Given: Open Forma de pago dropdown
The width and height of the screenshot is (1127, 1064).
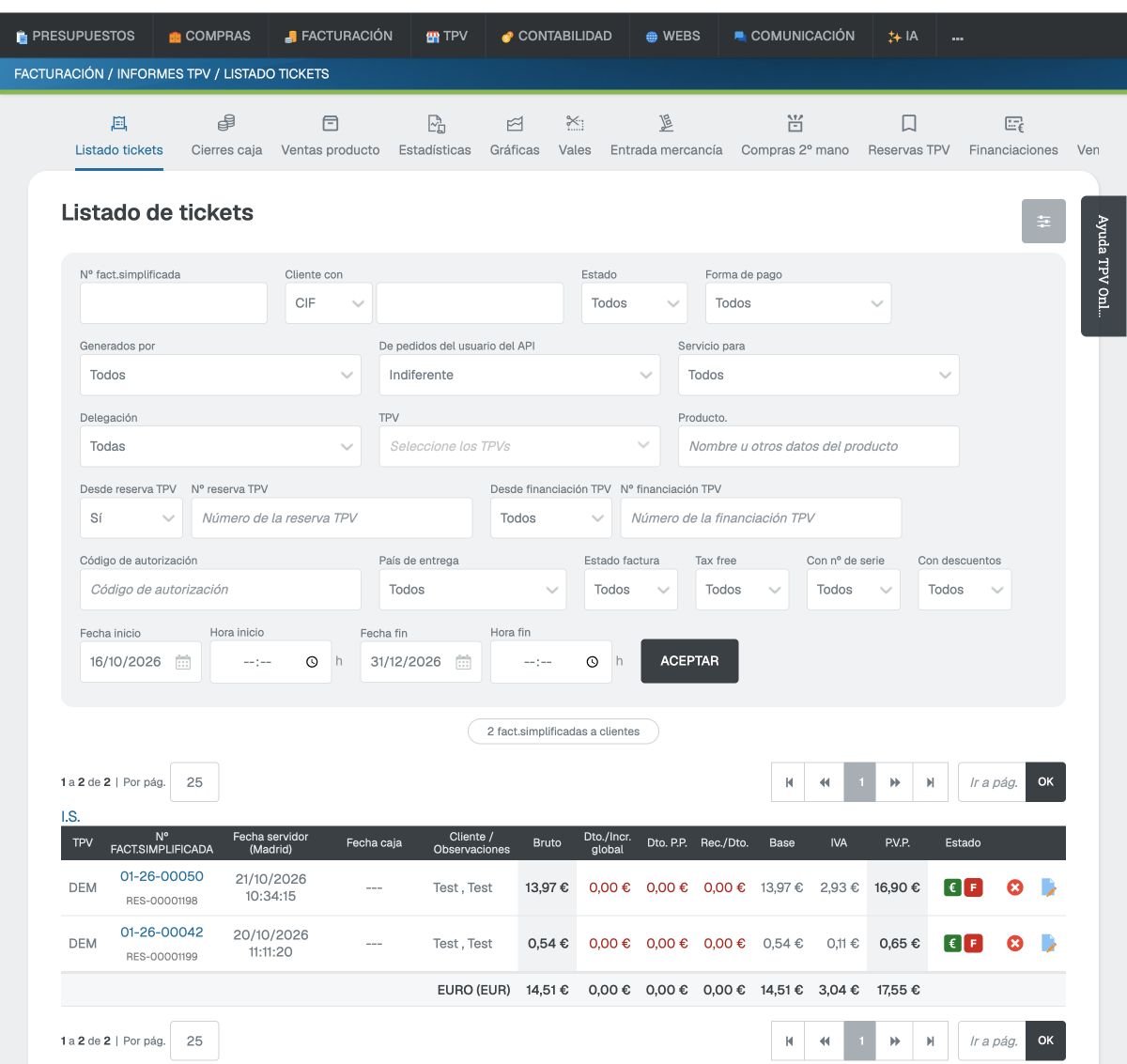Looking at the screenshot, I should (x=798, y=303).
